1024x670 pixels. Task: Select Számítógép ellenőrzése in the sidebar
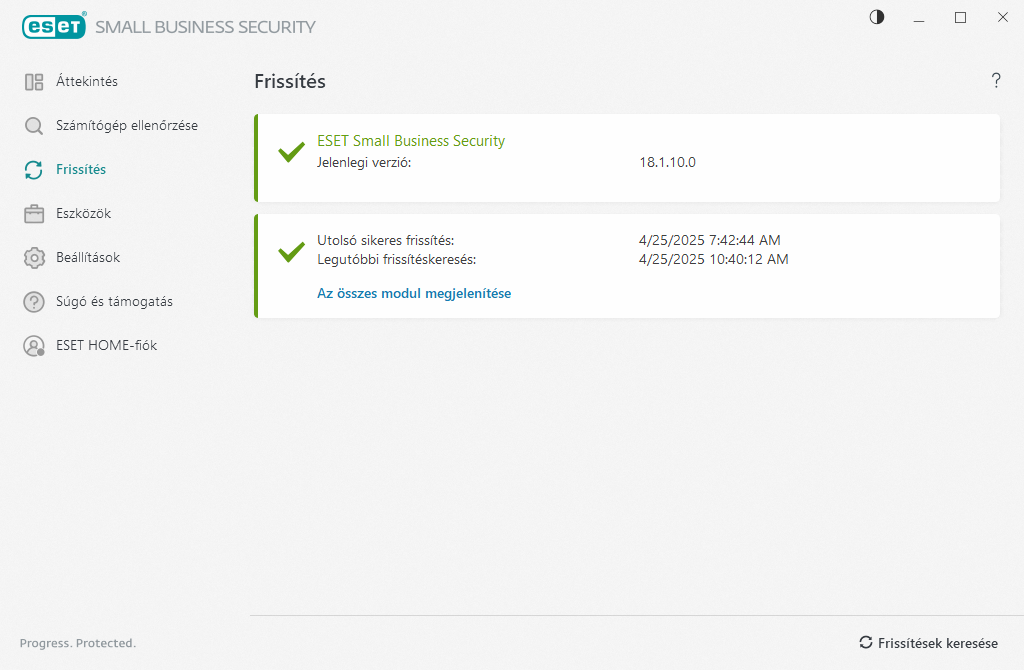(127, 126)
